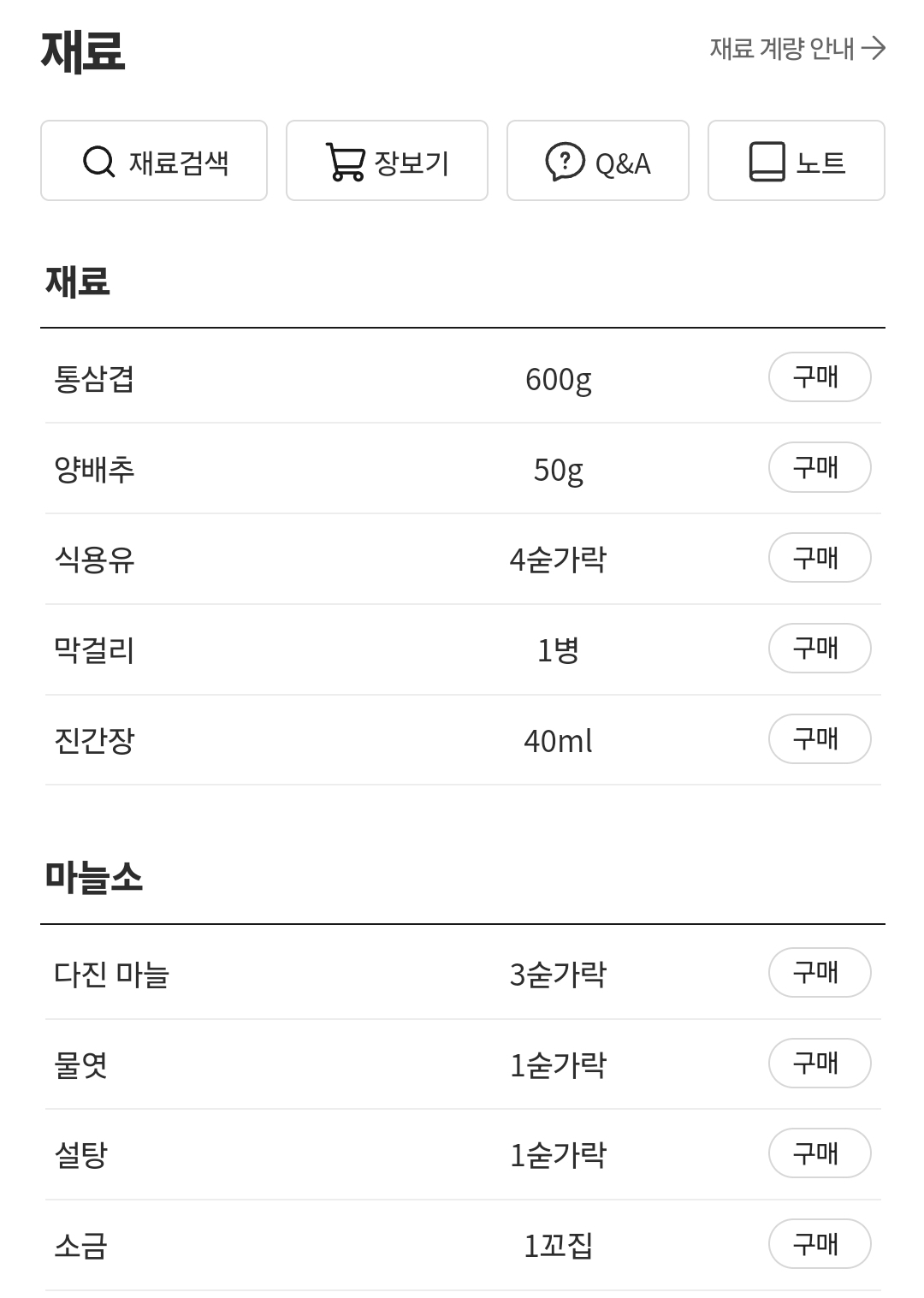The height and width of the screenshot is (1298, 924).
Task: Go to 장보기
Action: coord(387,161)
